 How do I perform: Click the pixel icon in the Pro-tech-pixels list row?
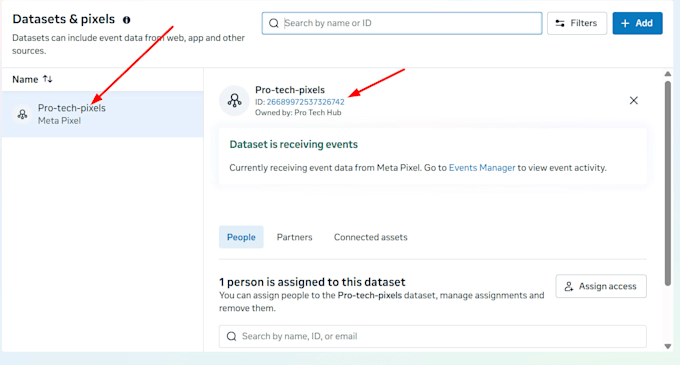[22, 114]
